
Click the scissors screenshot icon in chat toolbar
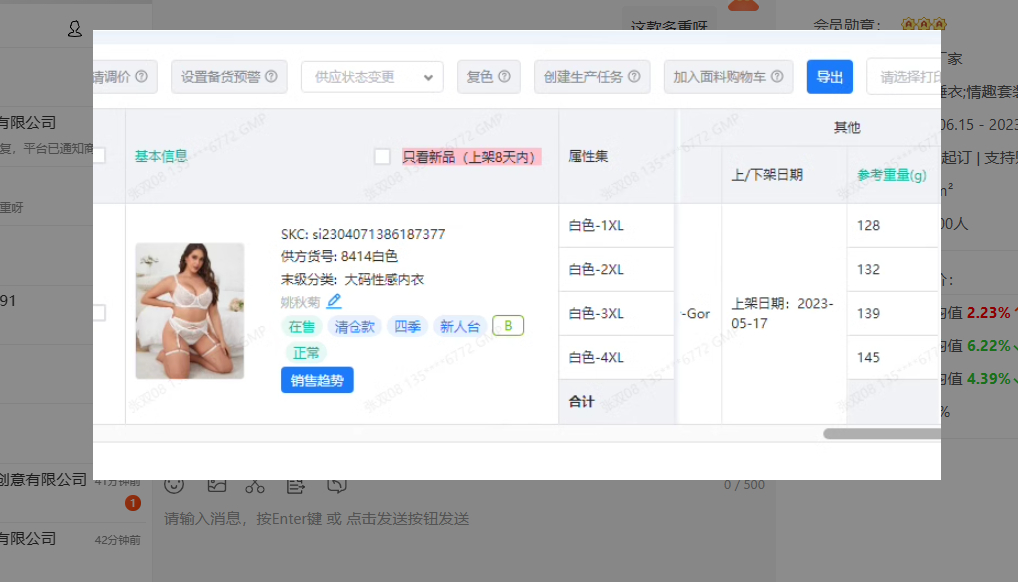coord(255,485)
